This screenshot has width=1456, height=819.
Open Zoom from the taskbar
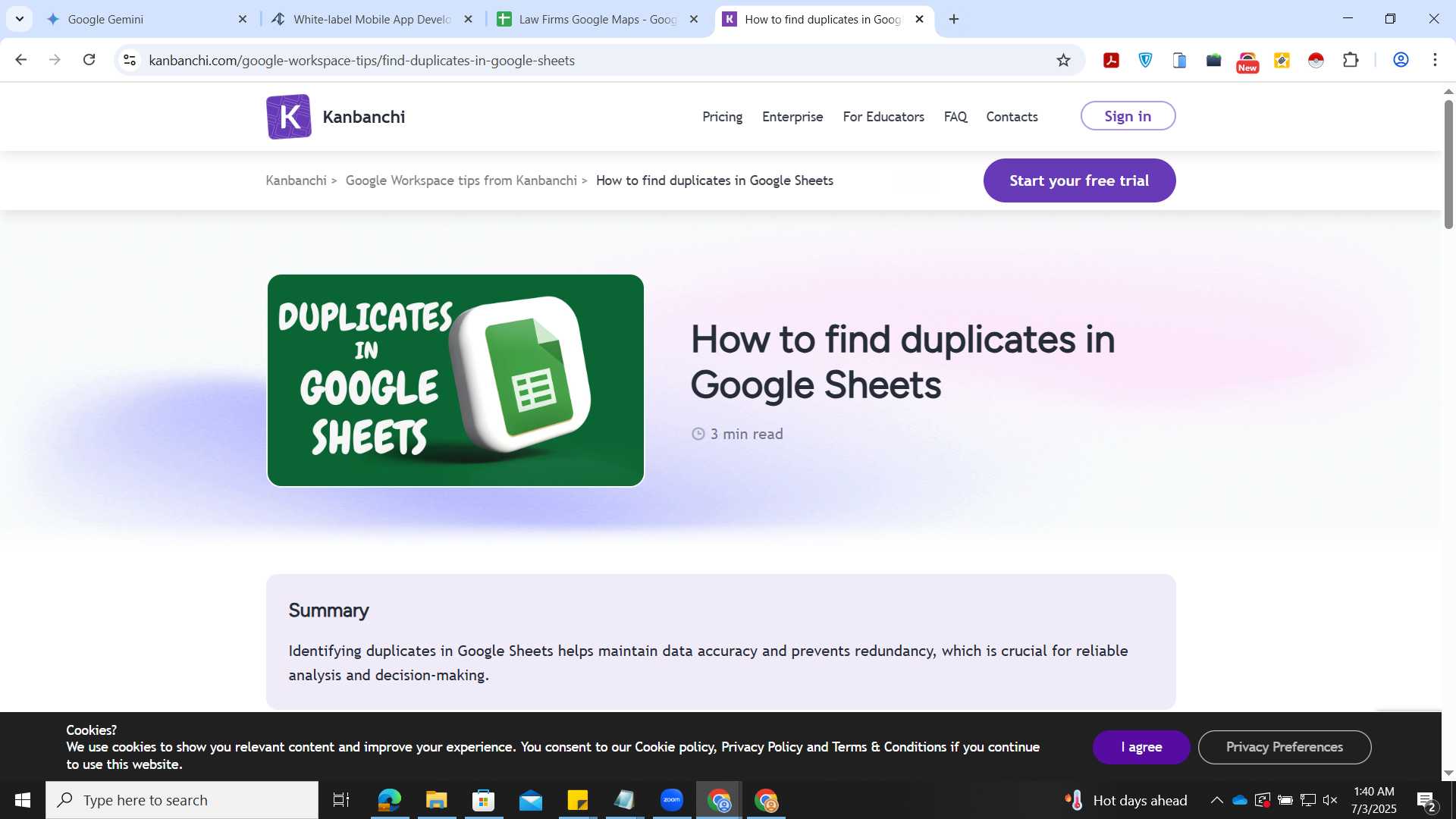pyautogui.click(x=672, y=800)
